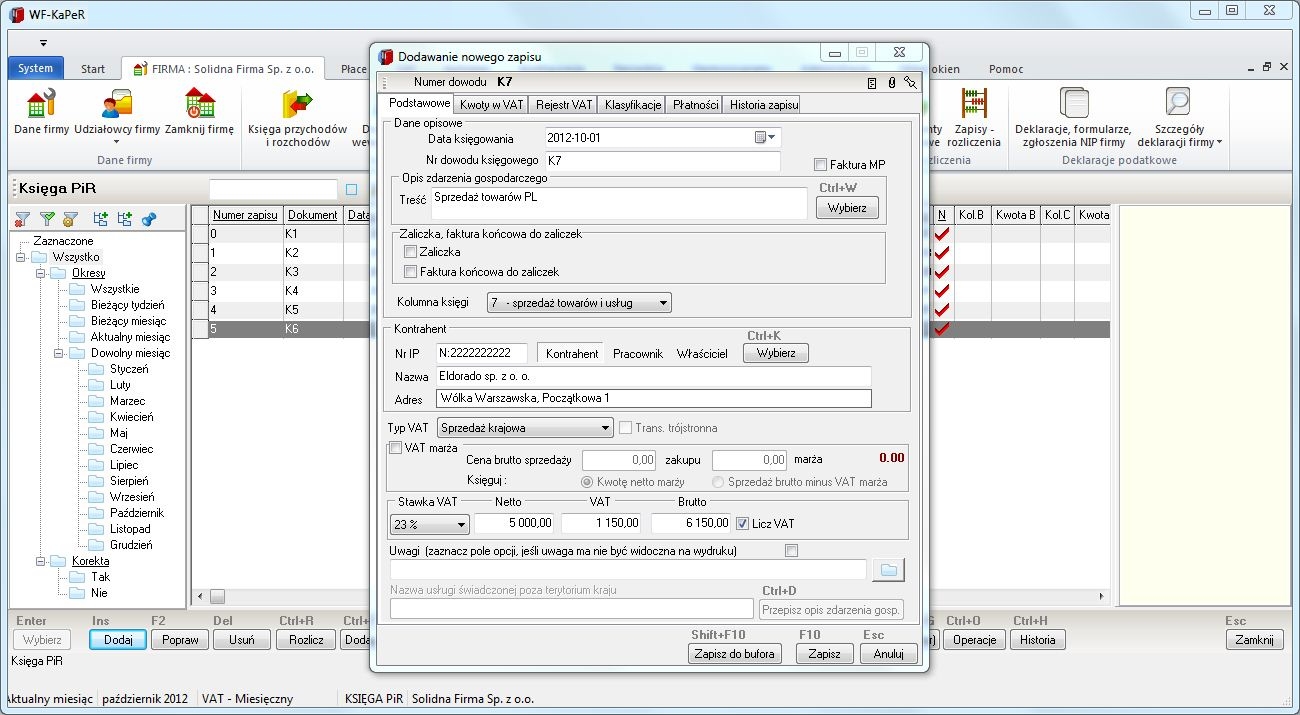Open the Pomoc ribbon tab
Viewport: 1300px width, 715px height.
coord(1006,69)
